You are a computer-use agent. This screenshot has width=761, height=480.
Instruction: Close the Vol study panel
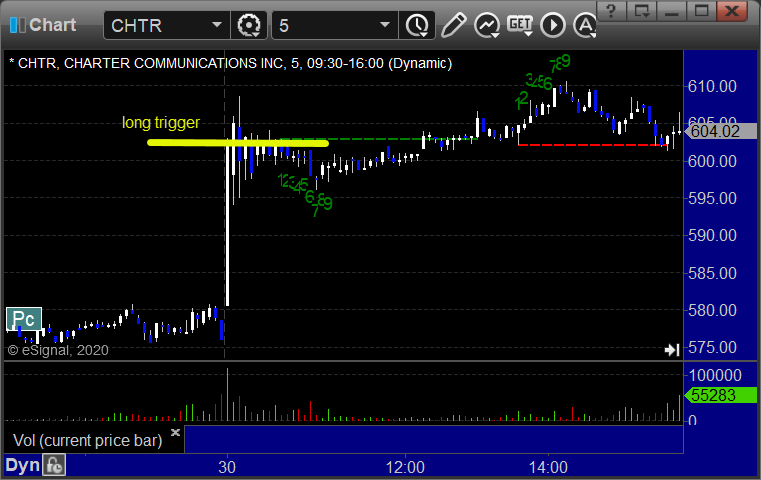point(175,432)
